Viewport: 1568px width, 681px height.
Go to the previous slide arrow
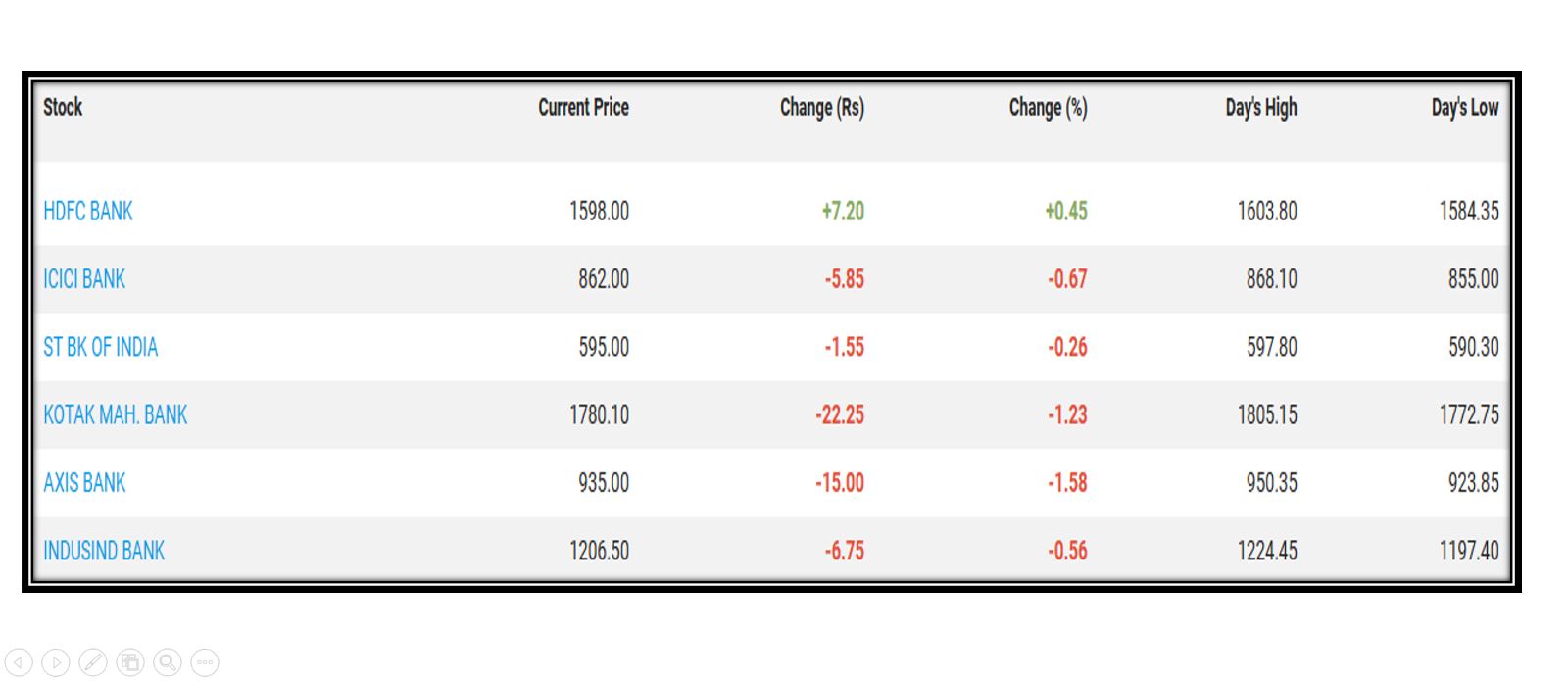(19, 662)
